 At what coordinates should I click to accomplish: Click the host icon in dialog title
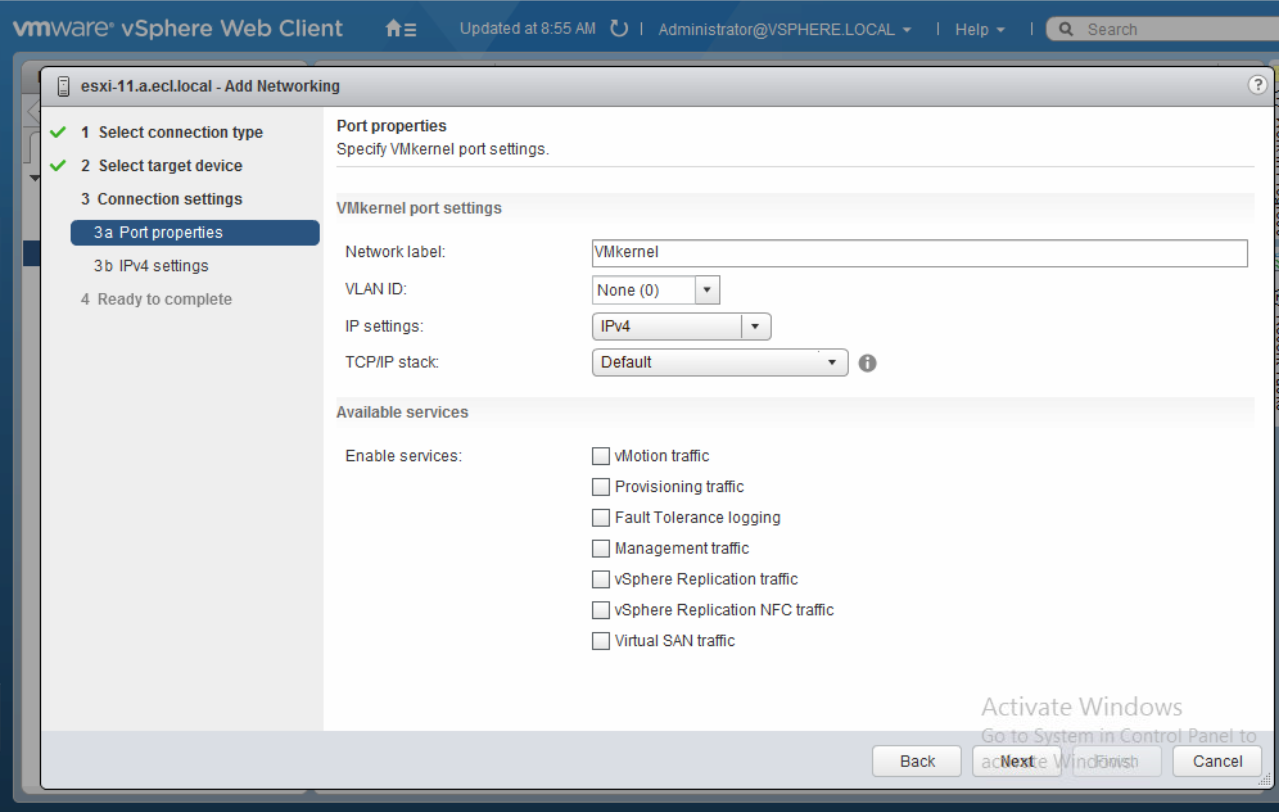point(64,86)
